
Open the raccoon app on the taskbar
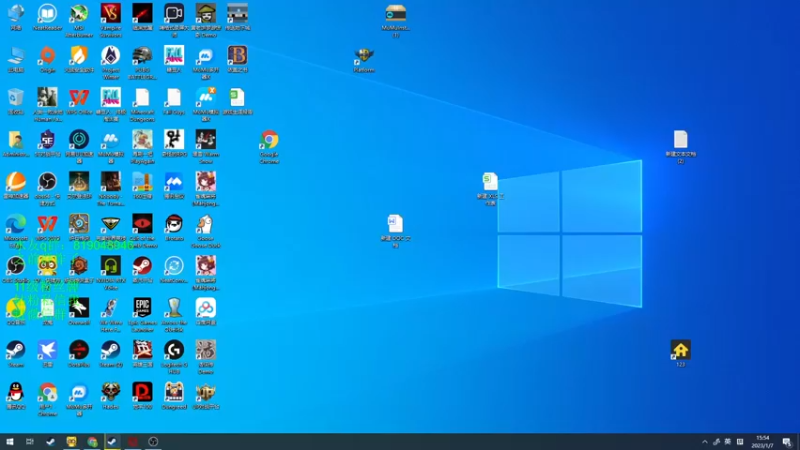pos(71,442)
